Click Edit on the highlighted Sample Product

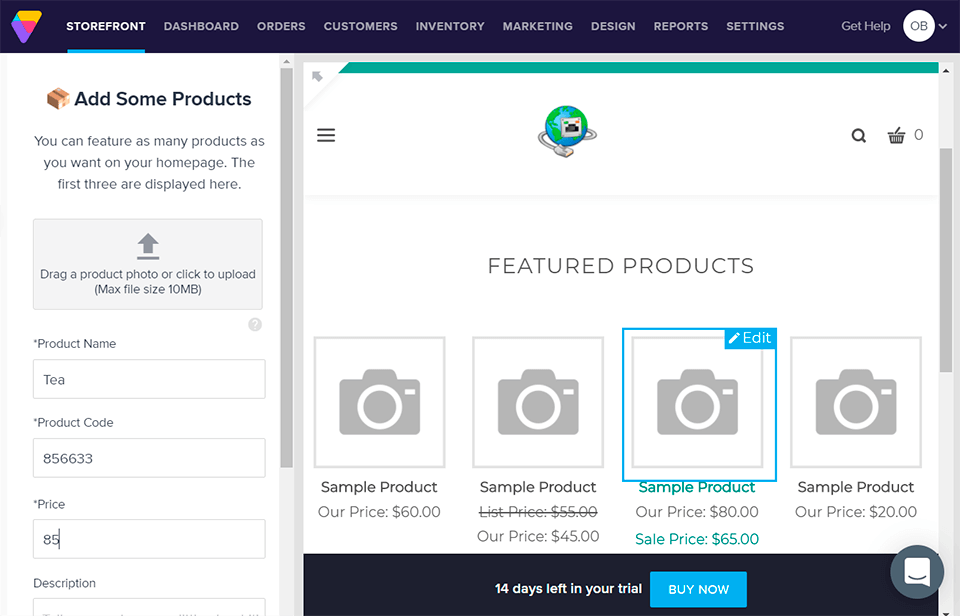click(750, 338)
